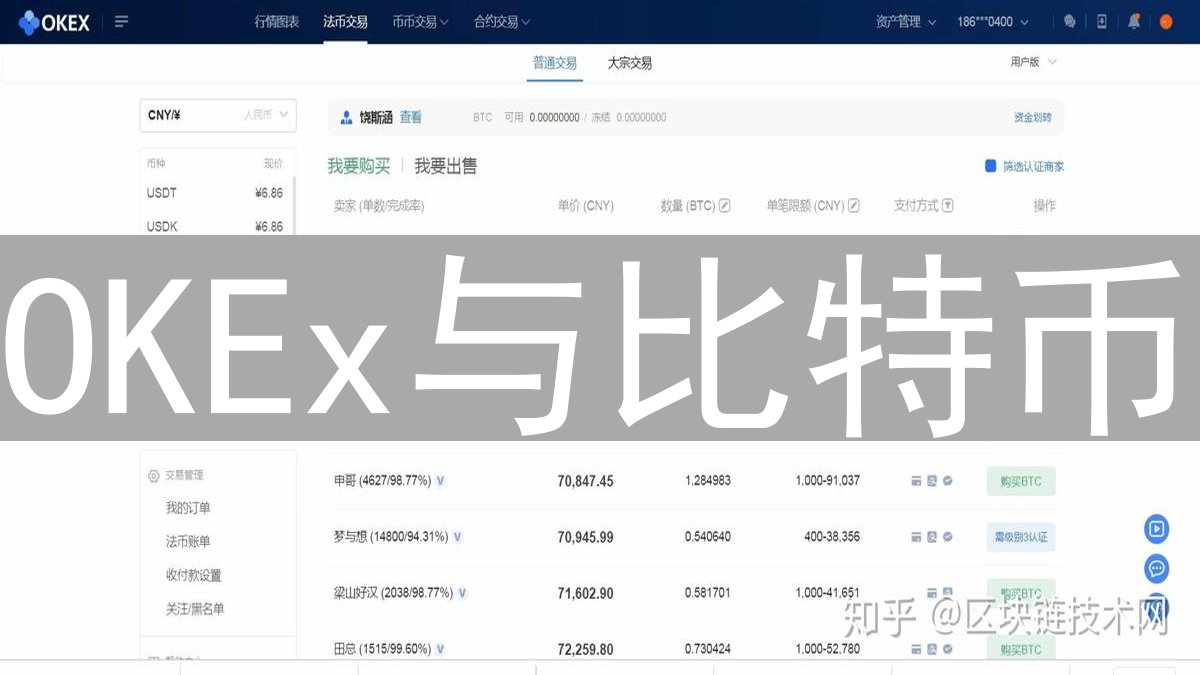Image resolution: width=1200 pixels, height=675 pixels.
Task: Expand the 合约交易 menu
Action: [x=502, y=21]
